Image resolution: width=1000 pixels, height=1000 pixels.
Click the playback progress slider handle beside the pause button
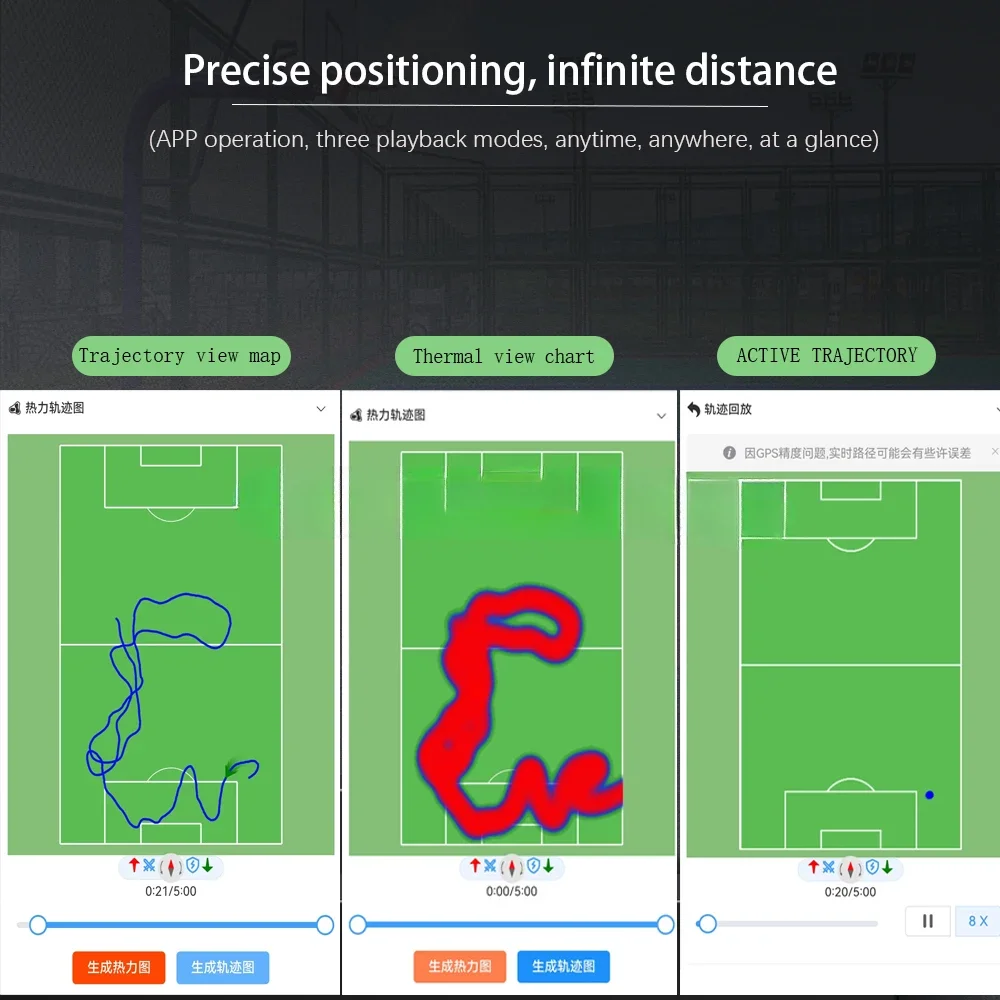707,923
